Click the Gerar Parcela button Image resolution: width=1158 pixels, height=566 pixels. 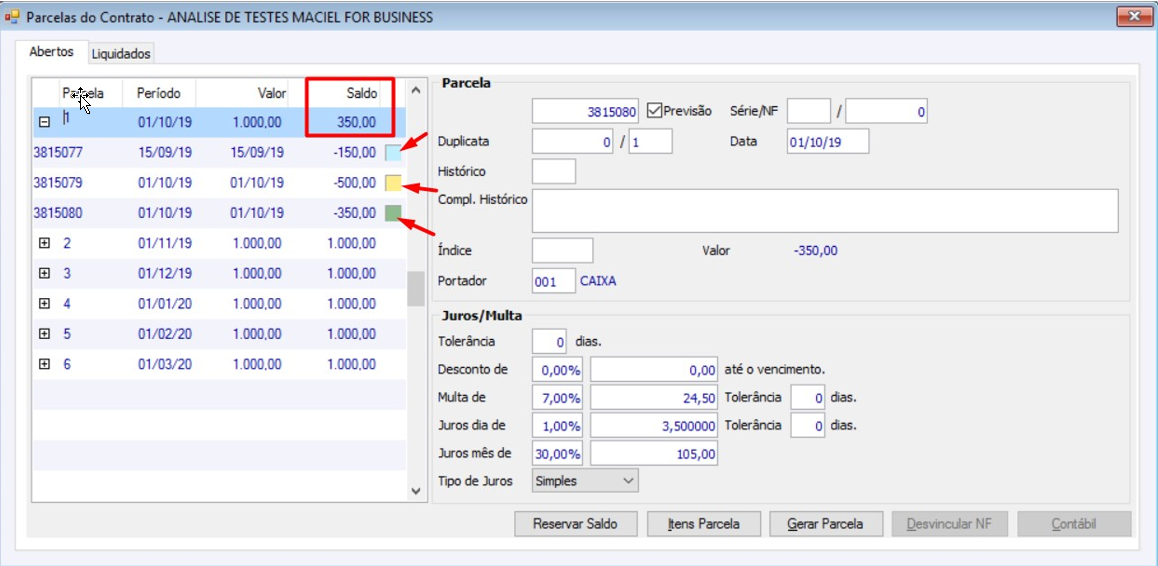[x=825, y=524]
